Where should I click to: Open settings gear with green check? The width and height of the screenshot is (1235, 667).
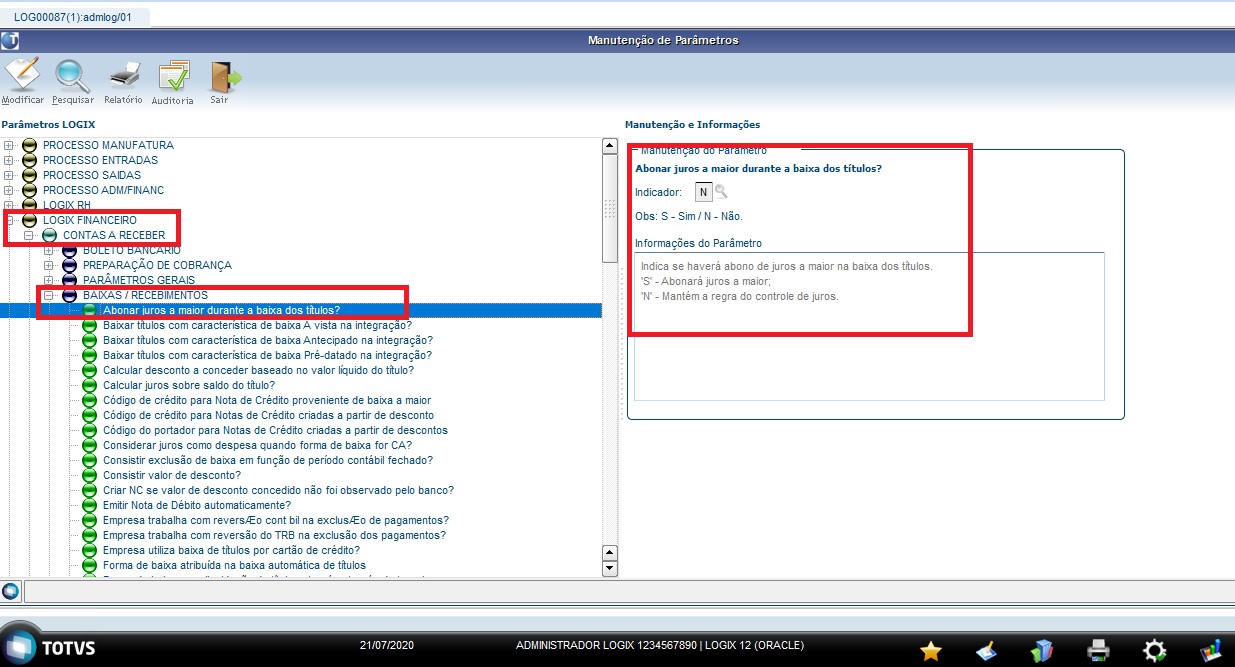pos(1155,650)
